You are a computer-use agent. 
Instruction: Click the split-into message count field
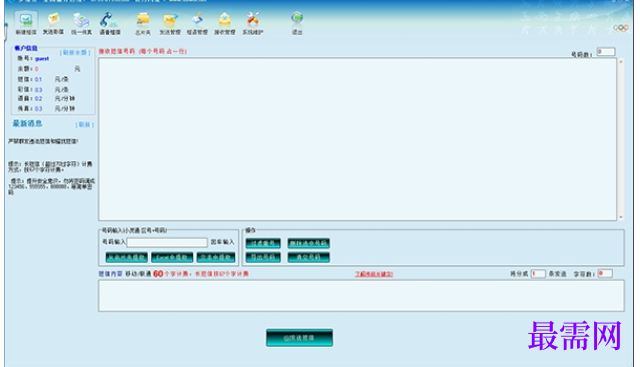(538, 274)
